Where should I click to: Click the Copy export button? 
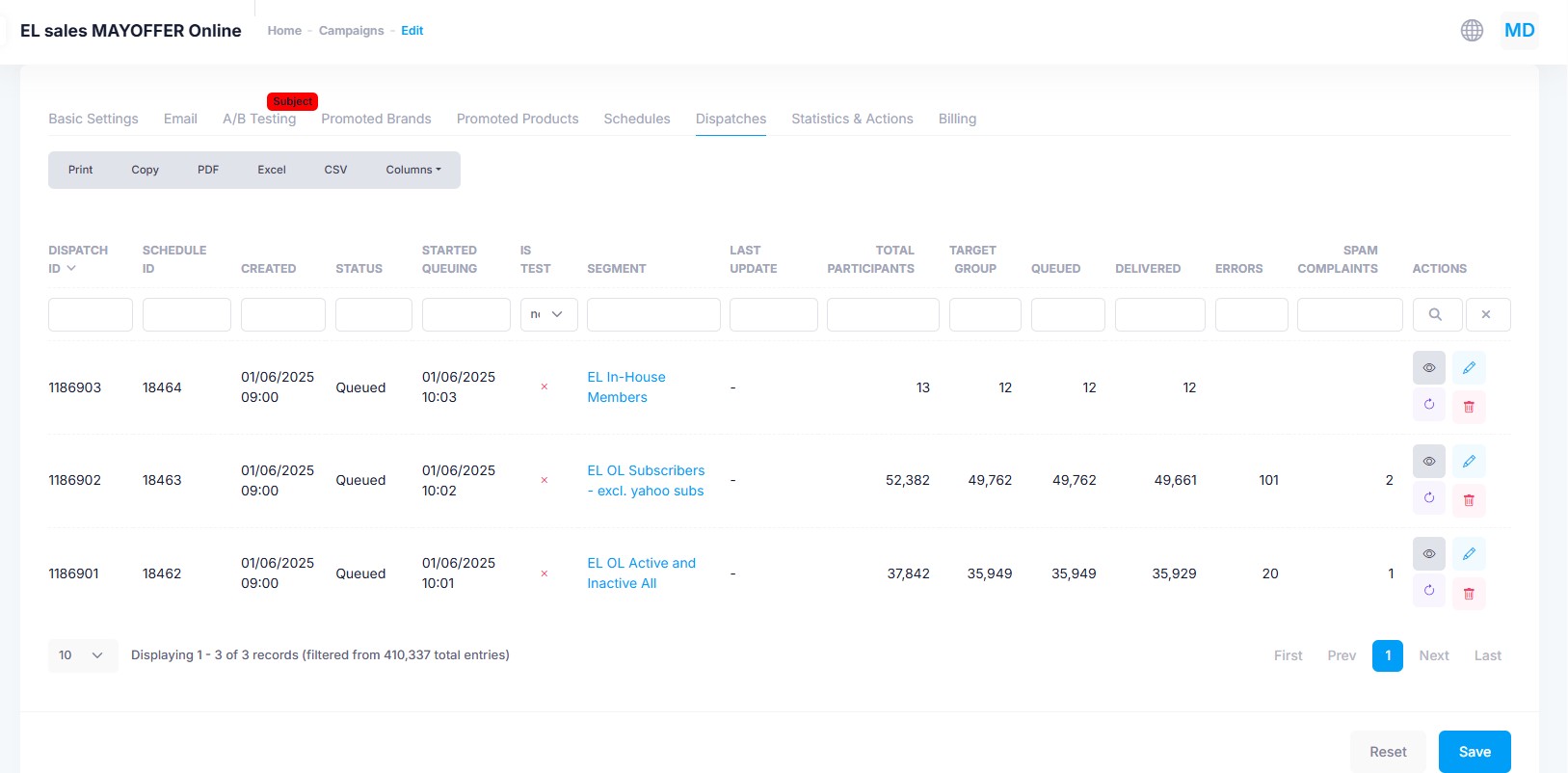146,170
